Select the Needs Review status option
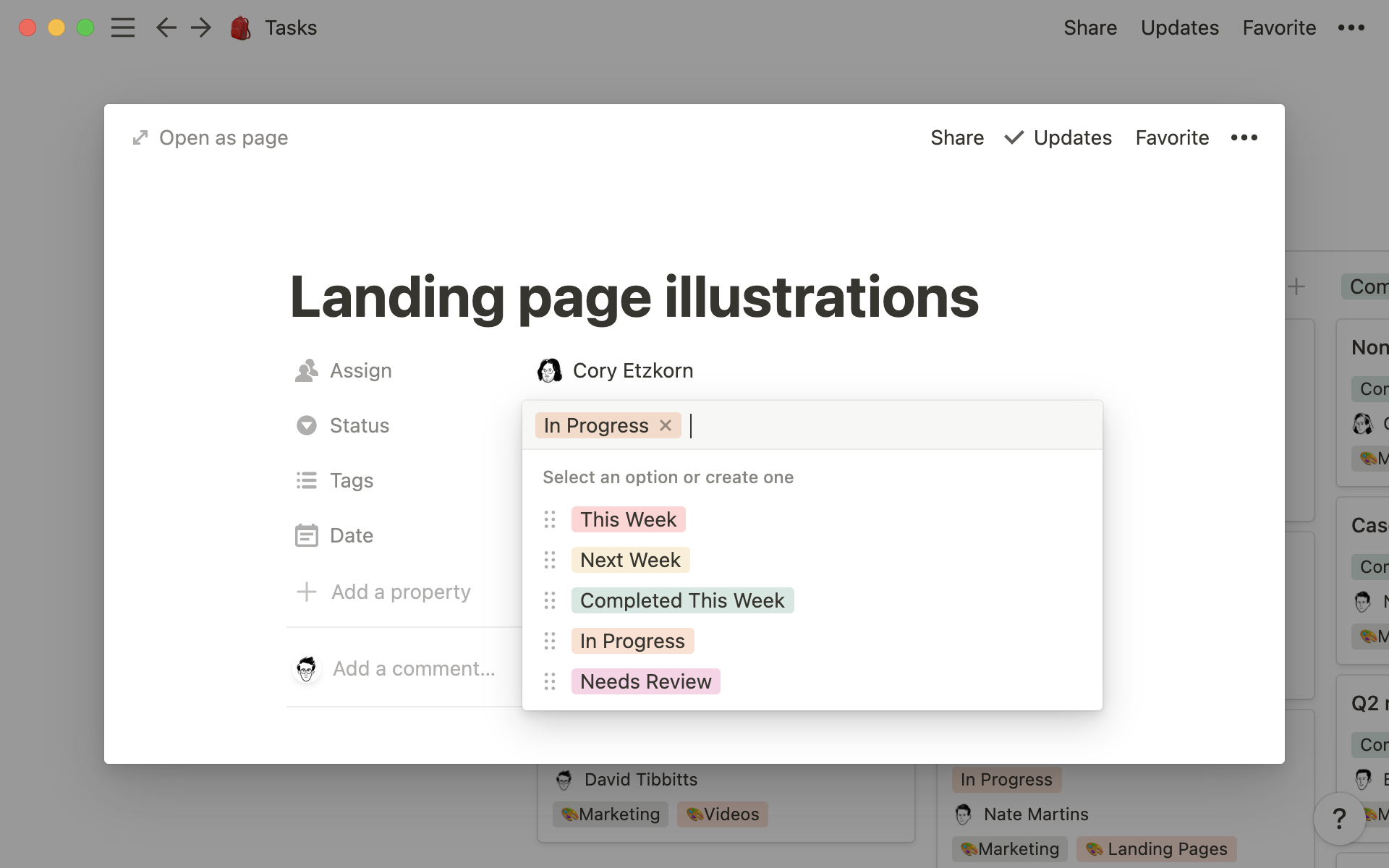 pos(647,681)
